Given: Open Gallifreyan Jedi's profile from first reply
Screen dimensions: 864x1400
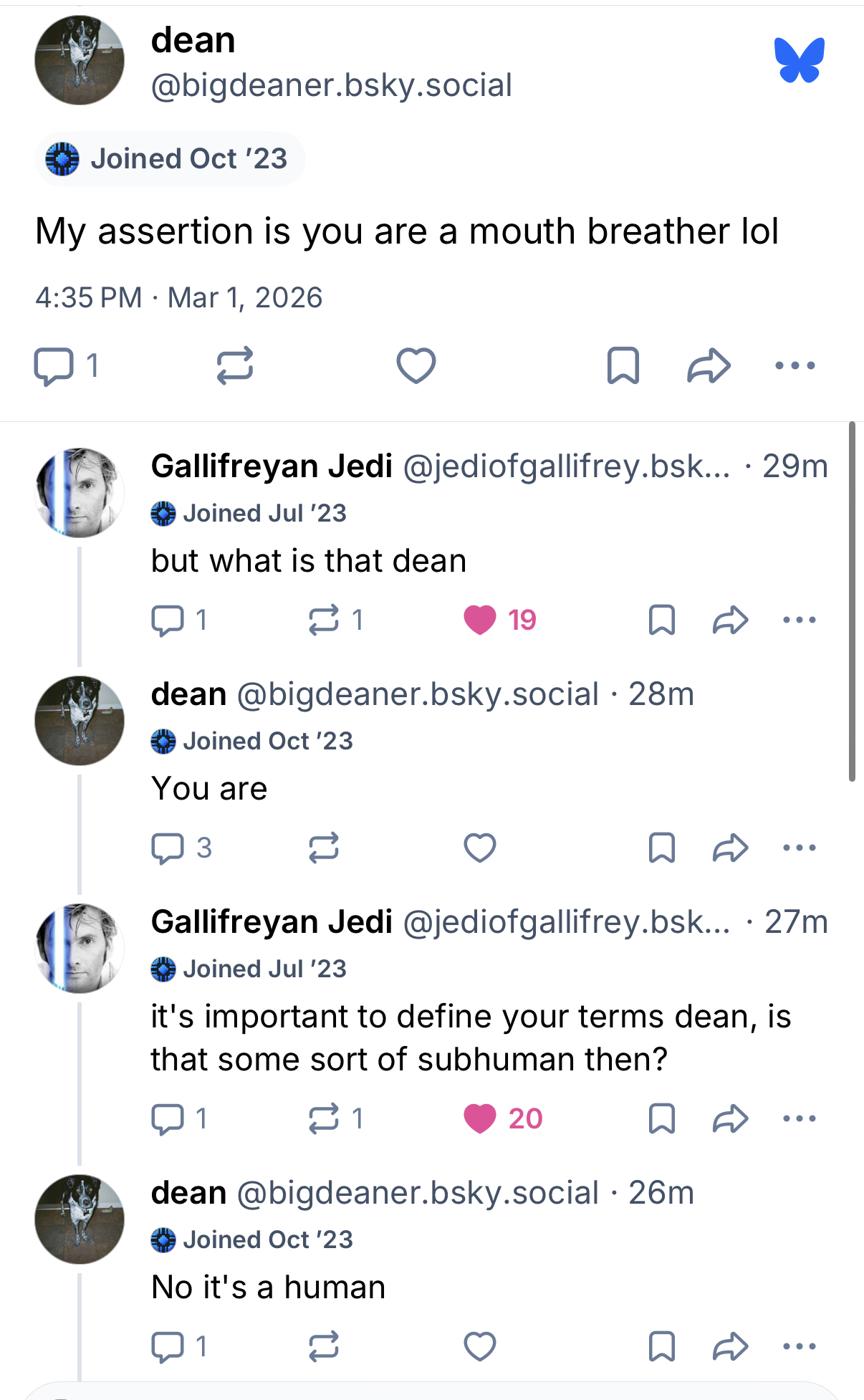Looking at the screenshot, I should [x=271, y=466].
